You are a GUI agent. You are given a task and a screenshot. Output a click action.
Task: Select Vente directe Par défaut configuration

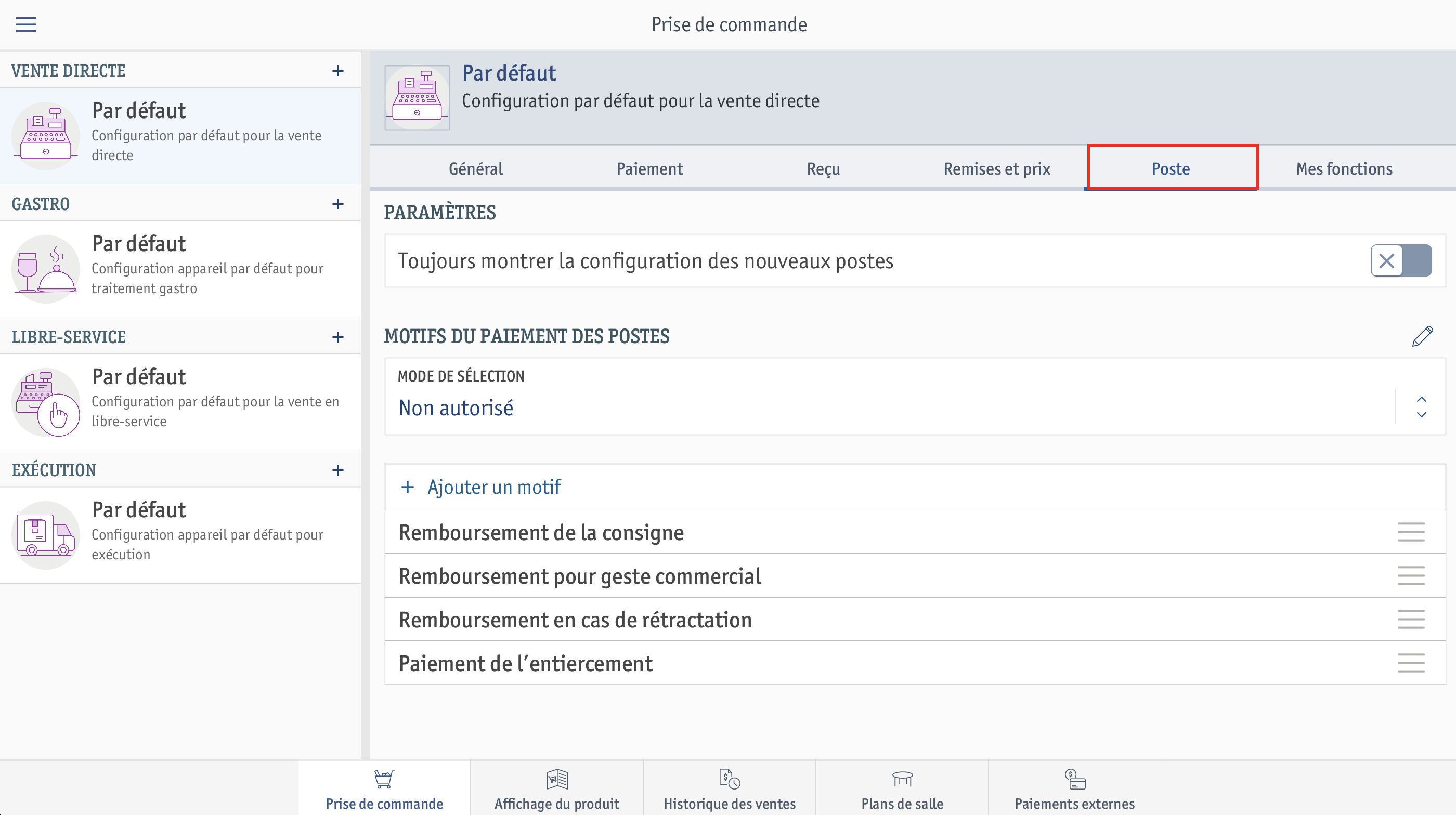tap(180, 136)
